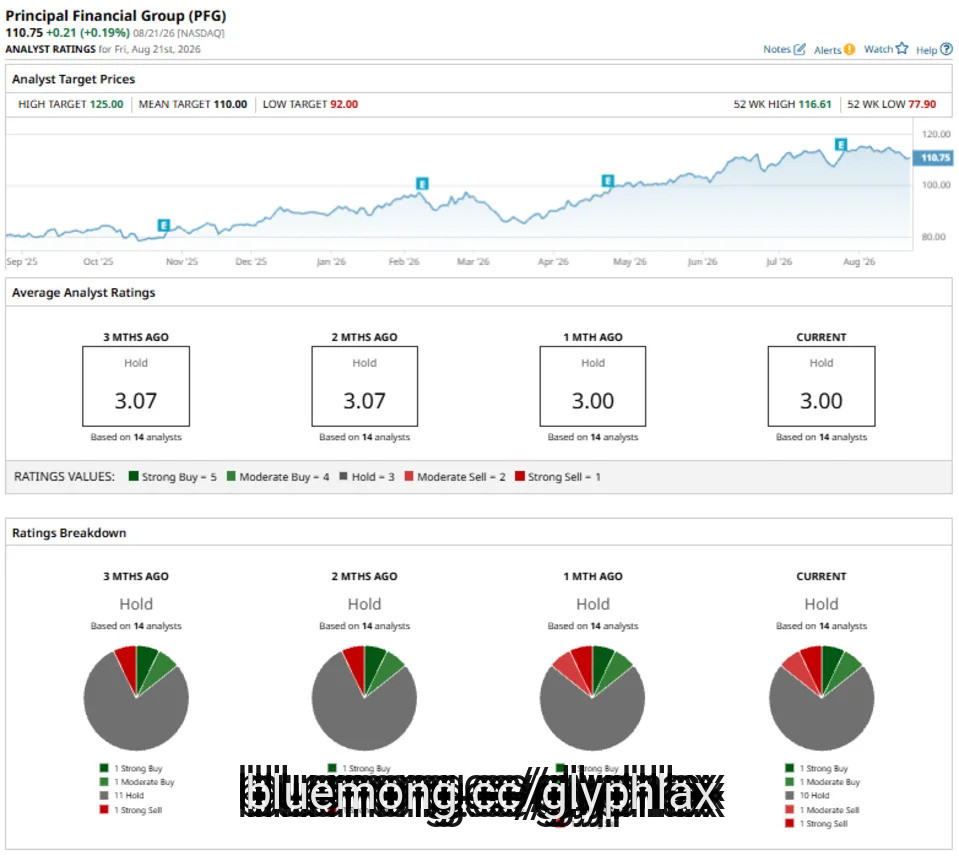Click '1 Moderate Sell' legend entry under CURRENT
959x861 pixels.
(823, 810)
